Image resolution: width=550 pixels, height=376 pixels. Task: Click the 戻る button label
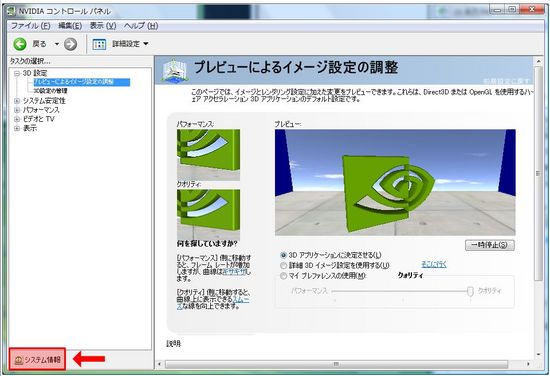point(39,44)
